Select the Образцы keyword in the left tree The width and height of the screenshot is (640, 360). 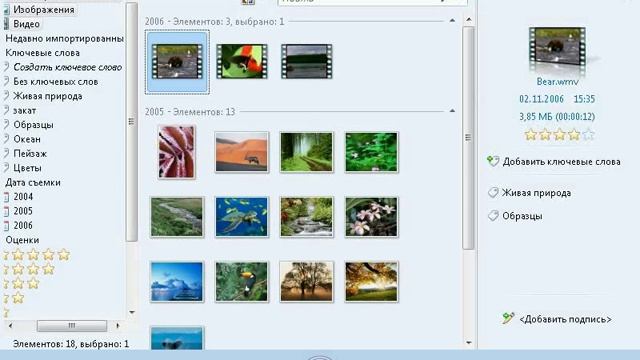tap(33, 125)
